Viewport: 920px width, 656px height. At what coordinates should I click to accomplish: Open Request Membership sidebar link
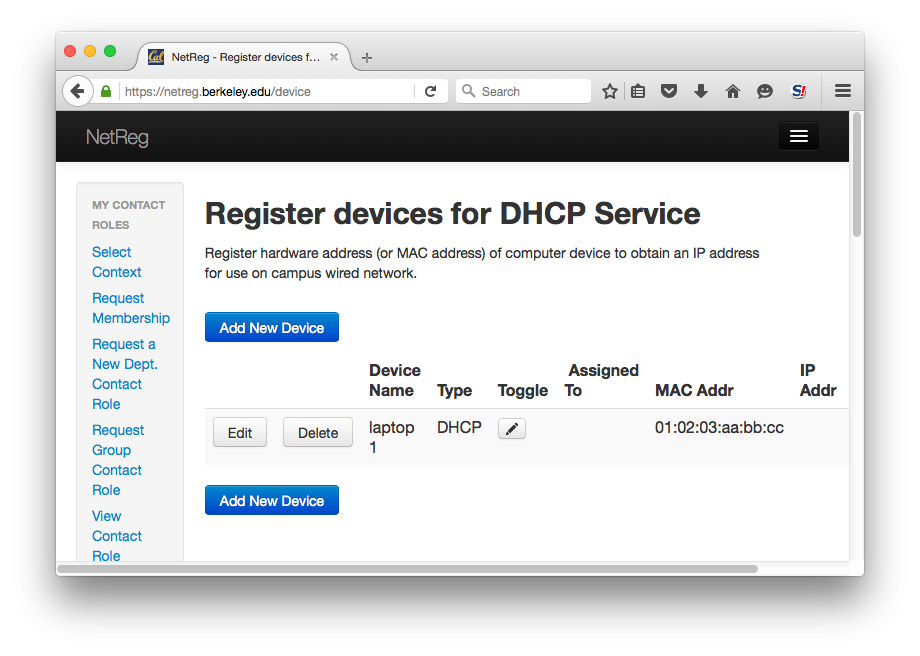point(131,308)
